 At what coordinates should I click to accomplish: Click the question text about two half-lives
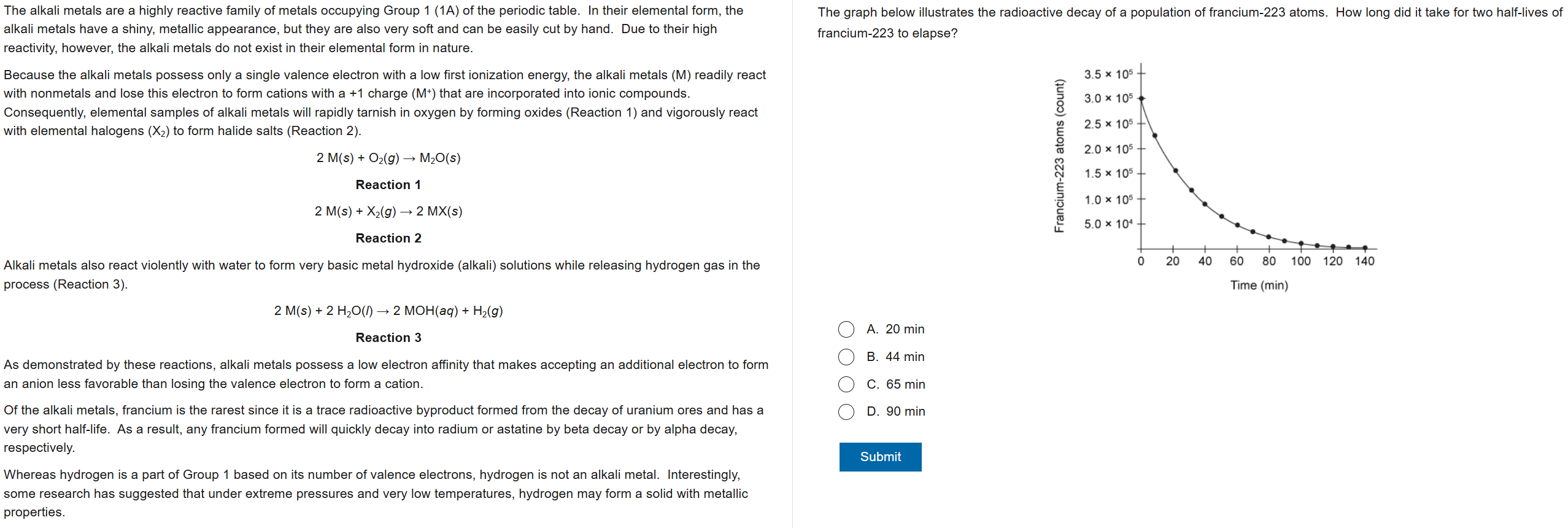[1189, 23]
